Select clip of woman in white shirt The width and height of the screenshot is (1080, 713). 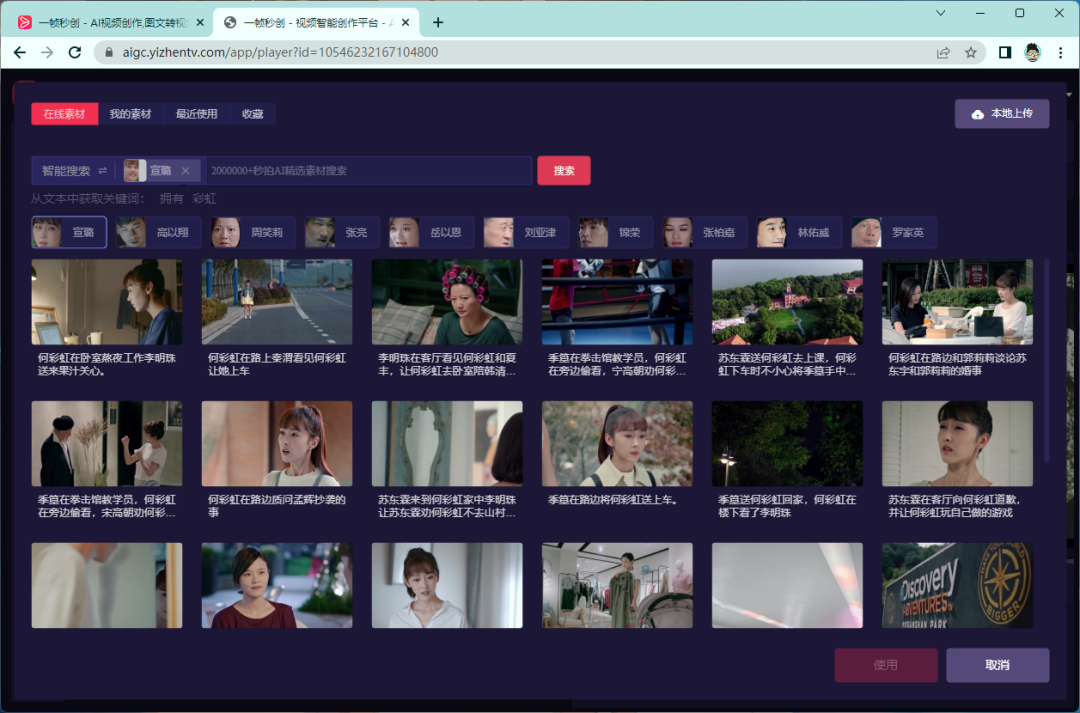tap(447, 586)
